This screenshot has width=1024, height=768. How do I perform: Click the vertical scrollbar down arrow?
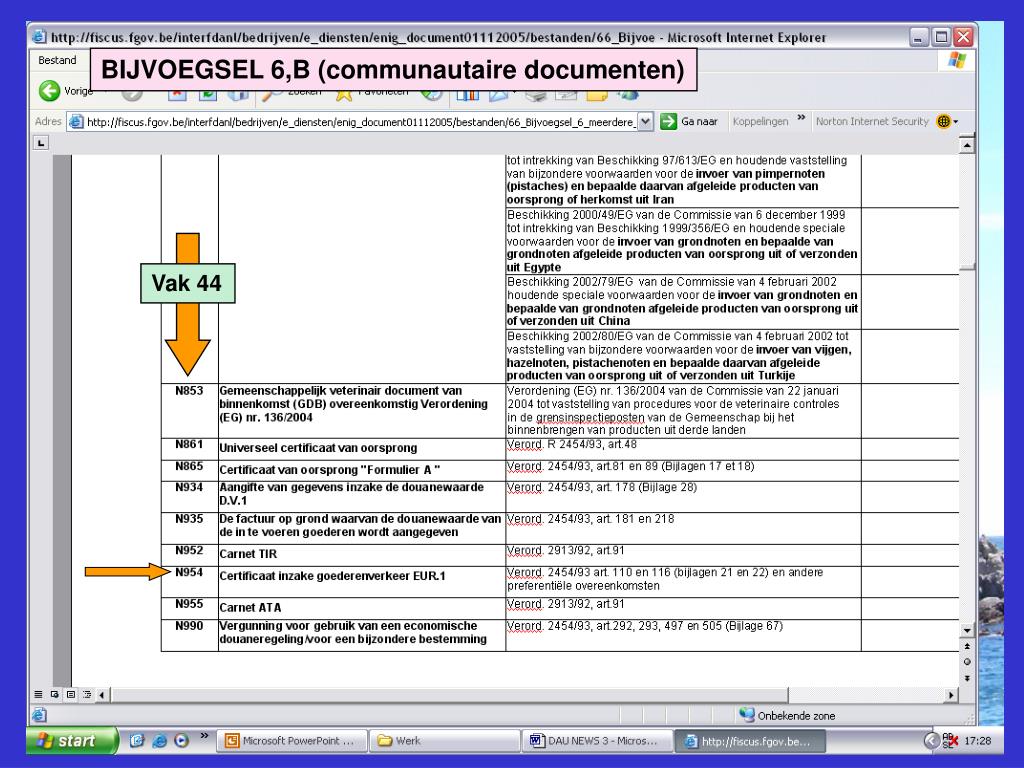pos(967,630)
